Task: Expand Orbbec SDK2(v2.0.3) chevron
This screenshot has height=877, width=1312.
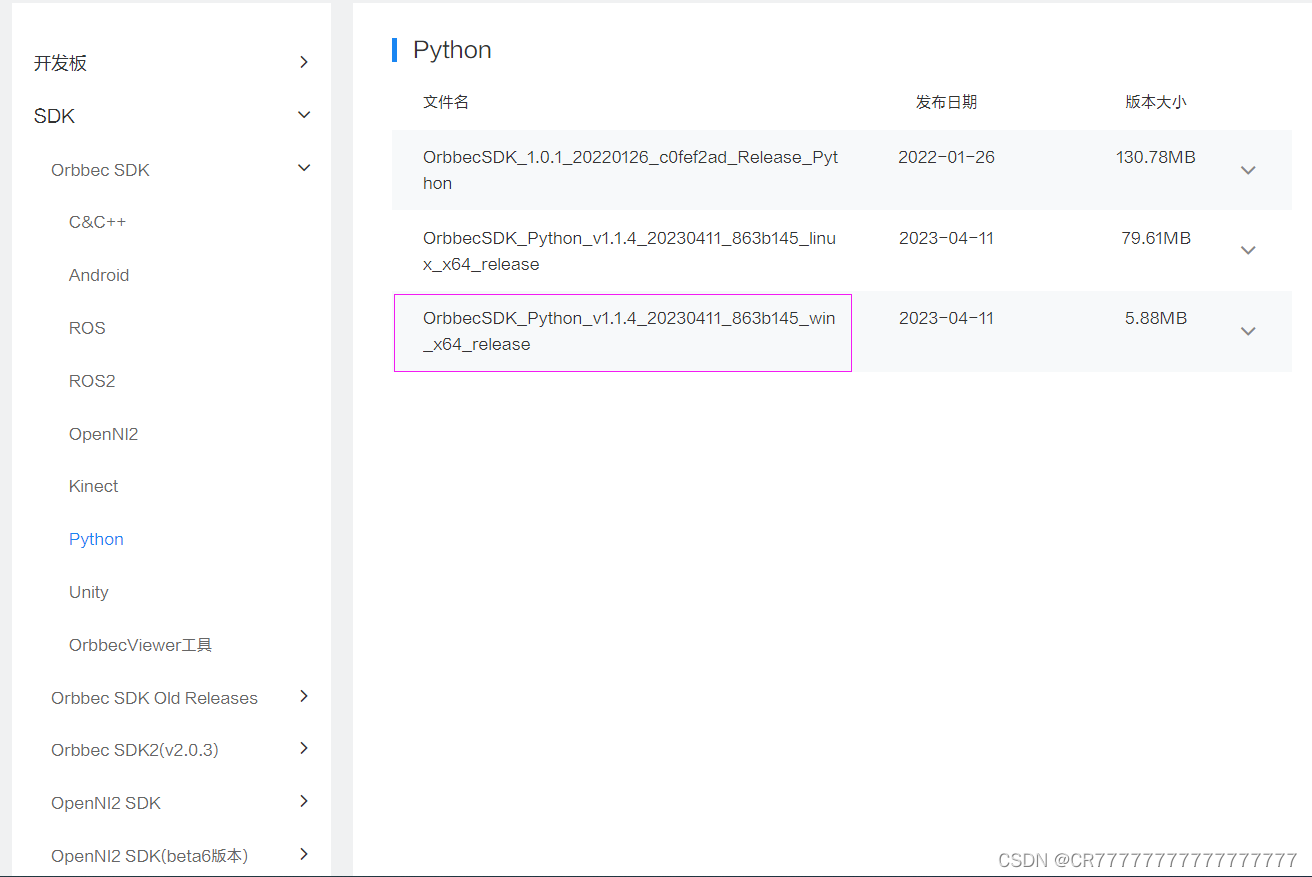Action: point(304,749)
